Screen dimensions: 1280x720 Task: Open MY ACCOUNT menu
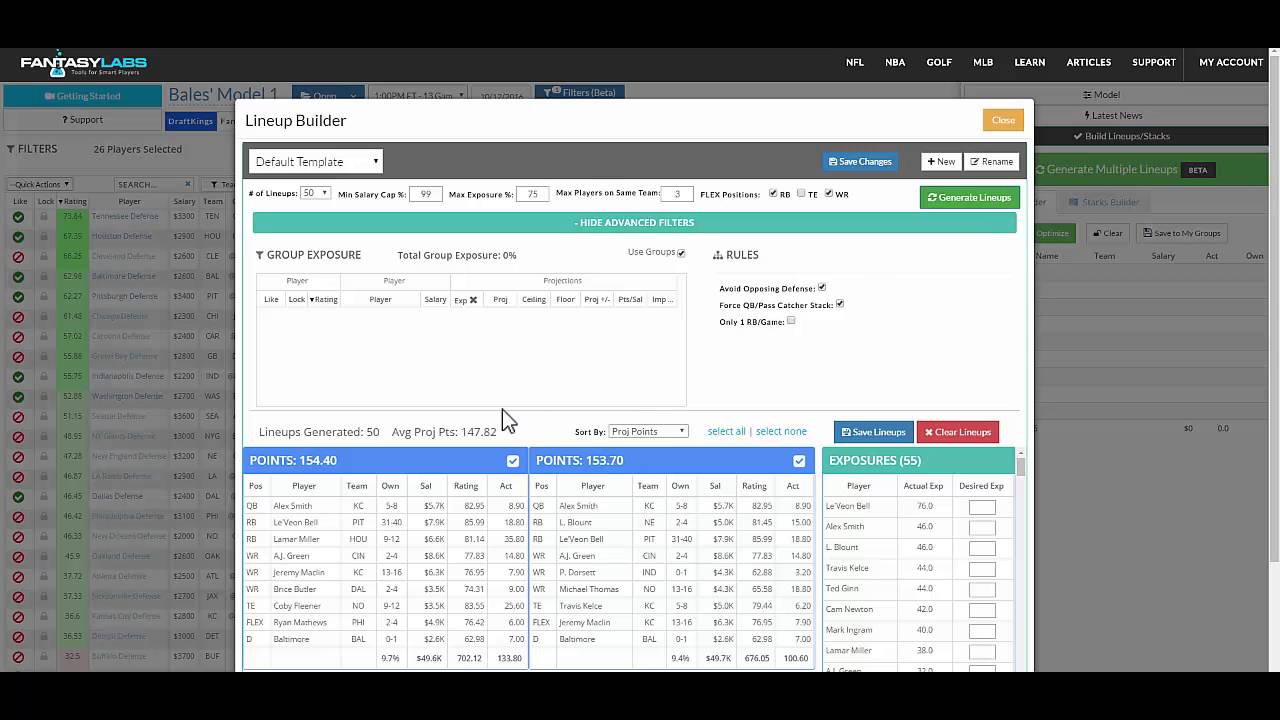pyautogui.click(x=1231, y=62)
